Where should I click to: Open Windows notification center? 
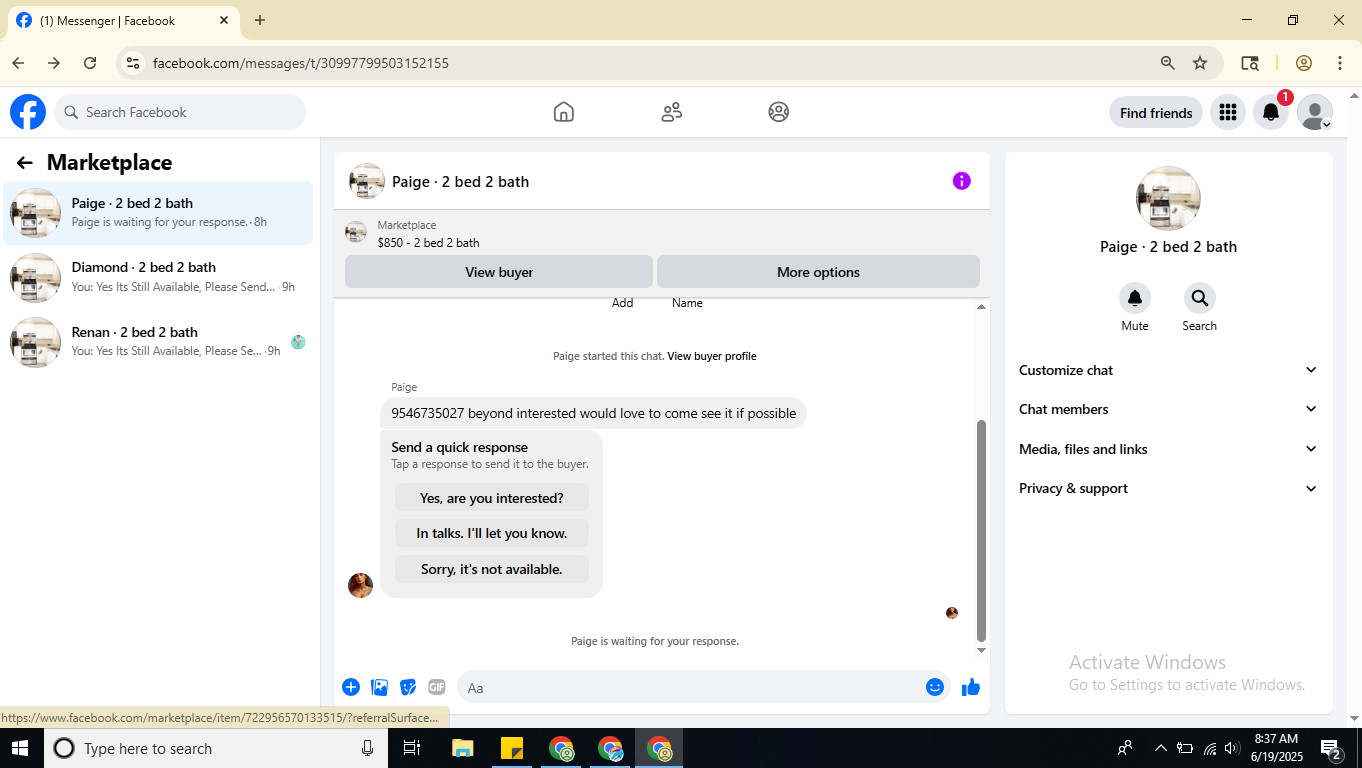click(1331, 748)
